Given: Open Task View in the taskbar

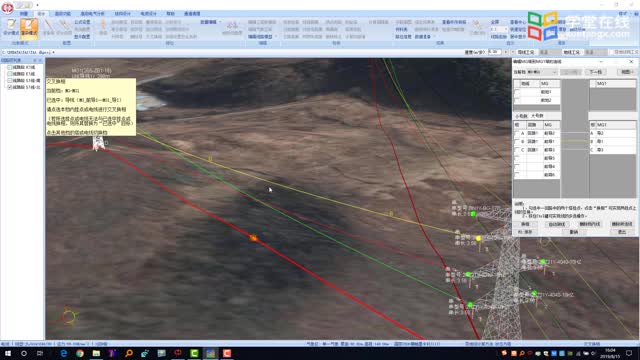Looking at the screenshot, I should coord(40,353).
